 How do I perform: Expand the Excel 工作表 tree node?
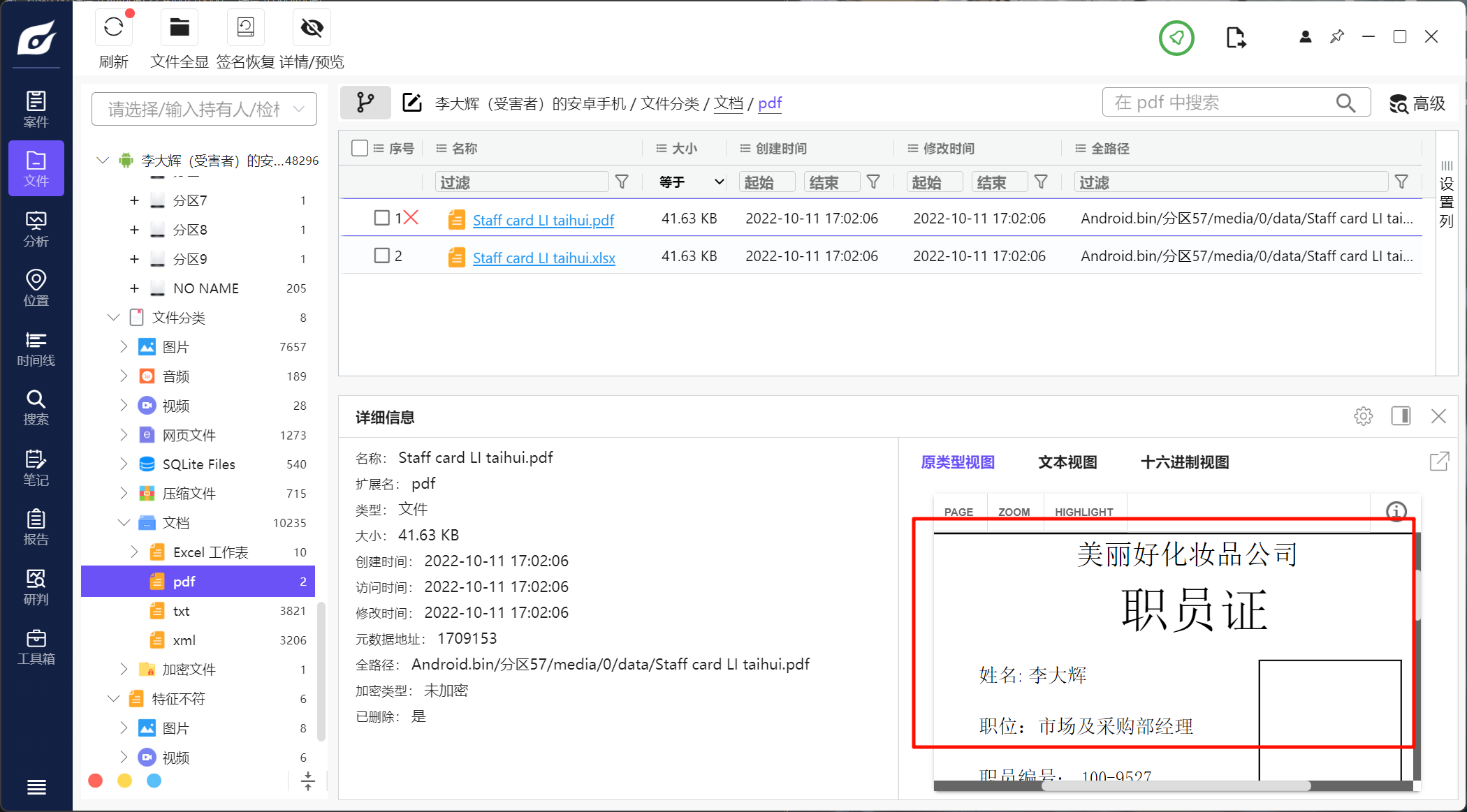(134, 552)
